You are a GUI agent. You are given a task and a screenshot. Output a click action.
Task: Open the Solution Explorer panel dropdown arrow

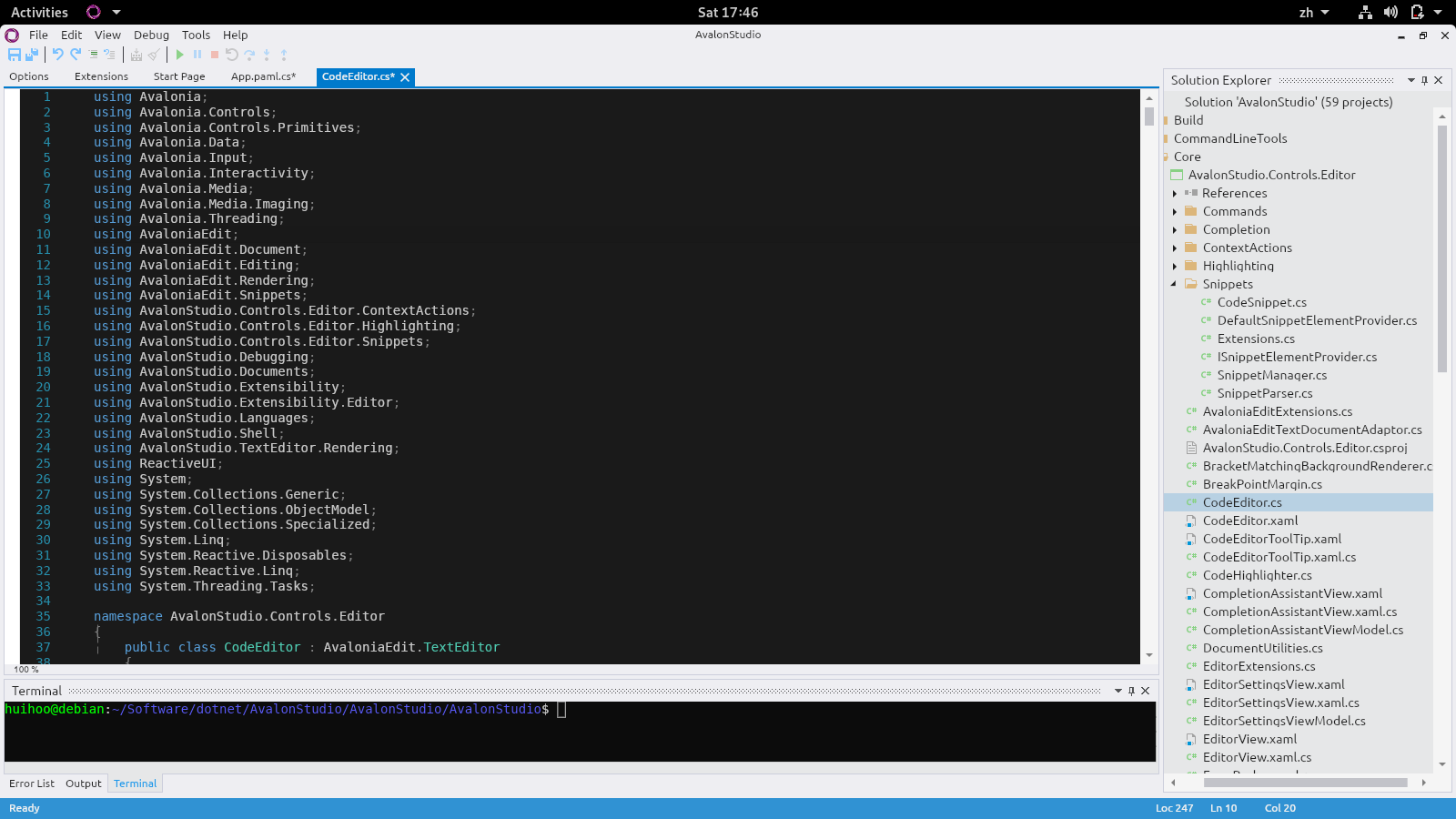point(1411,80)
